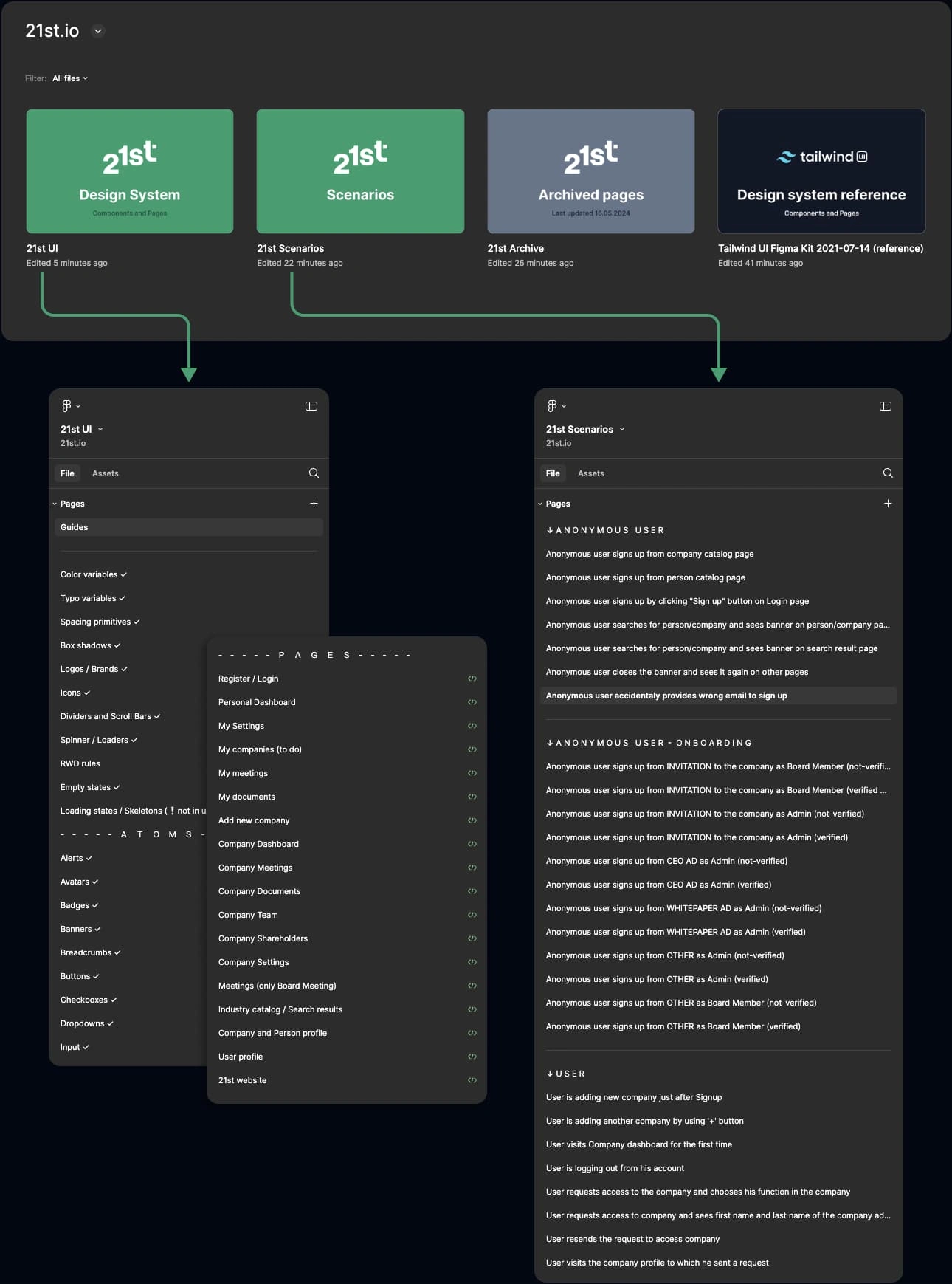952x1284 pixels.
Task: Select Color variables page
Action: [x=93, y=574]
